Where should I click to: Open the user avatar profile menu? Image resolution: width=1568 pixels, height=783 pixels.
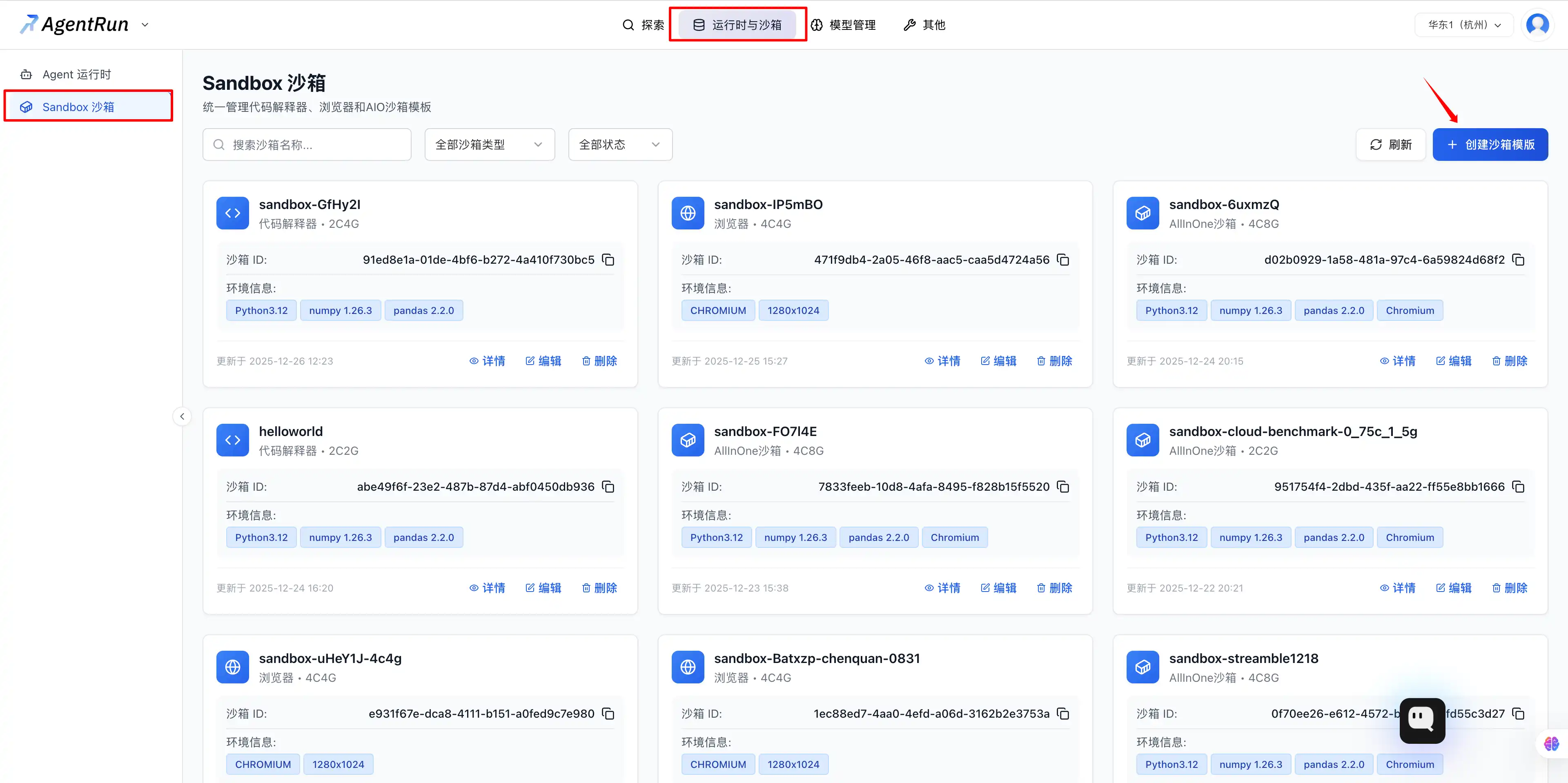tap(1537, 25)
